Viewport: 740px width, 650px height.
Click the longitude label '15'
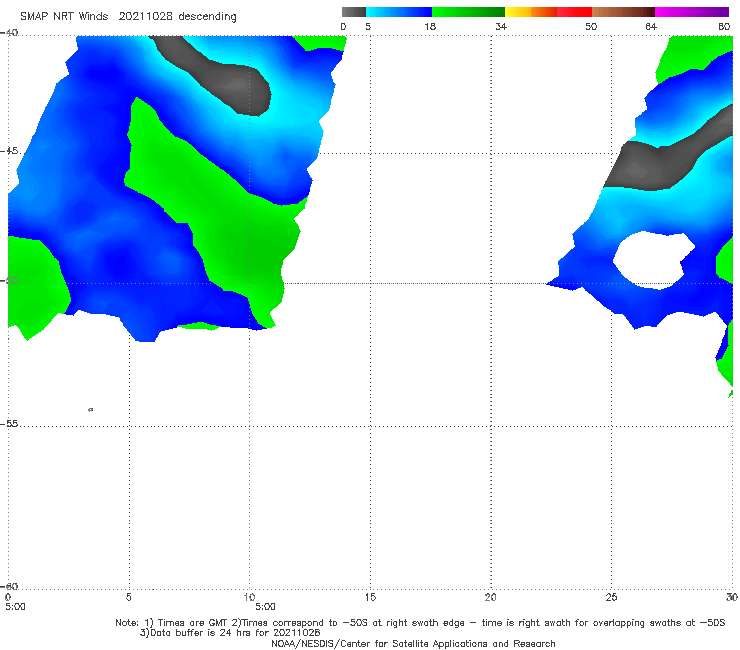(370, 597)
